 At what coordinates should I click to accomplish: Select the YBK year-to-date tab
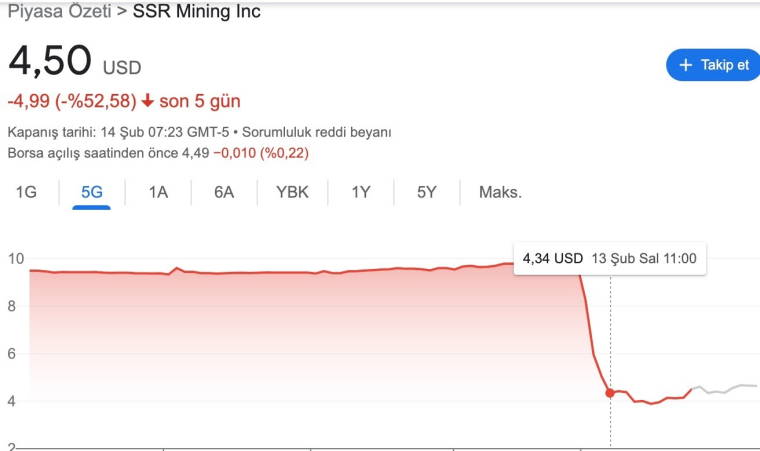[293, 192]
